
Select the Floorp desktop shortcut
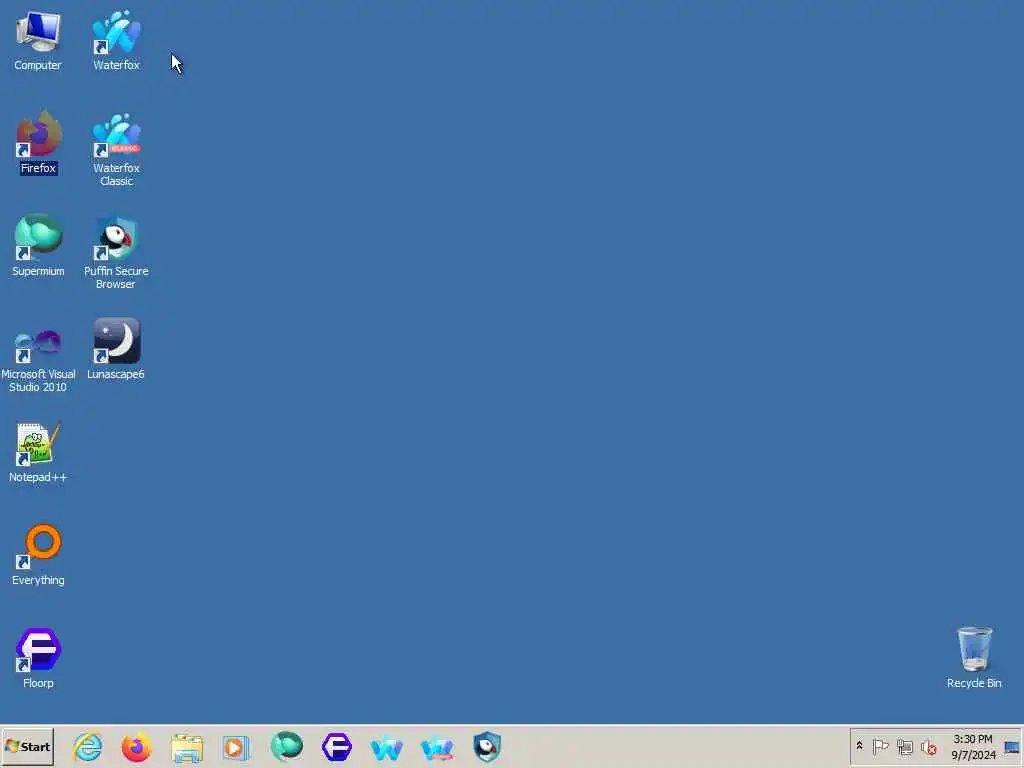(38, 658)
